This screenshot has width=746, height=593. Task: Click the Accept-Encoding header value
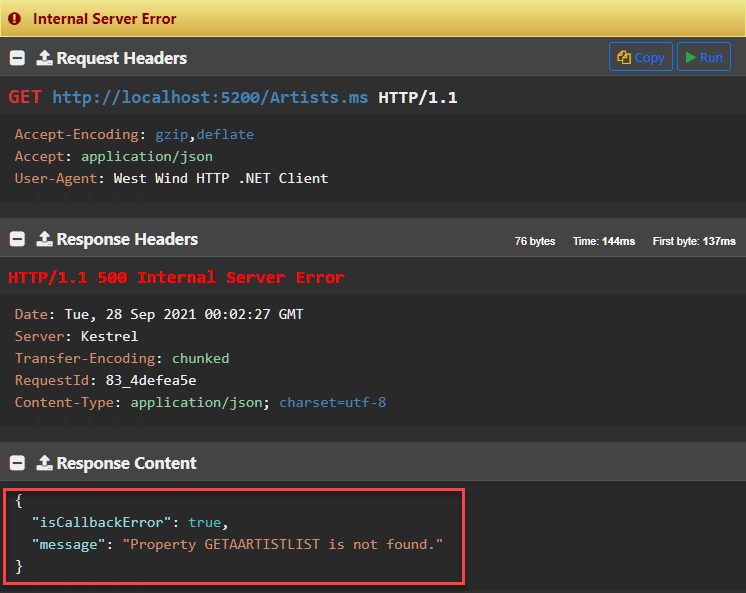[x=204, y=134]
